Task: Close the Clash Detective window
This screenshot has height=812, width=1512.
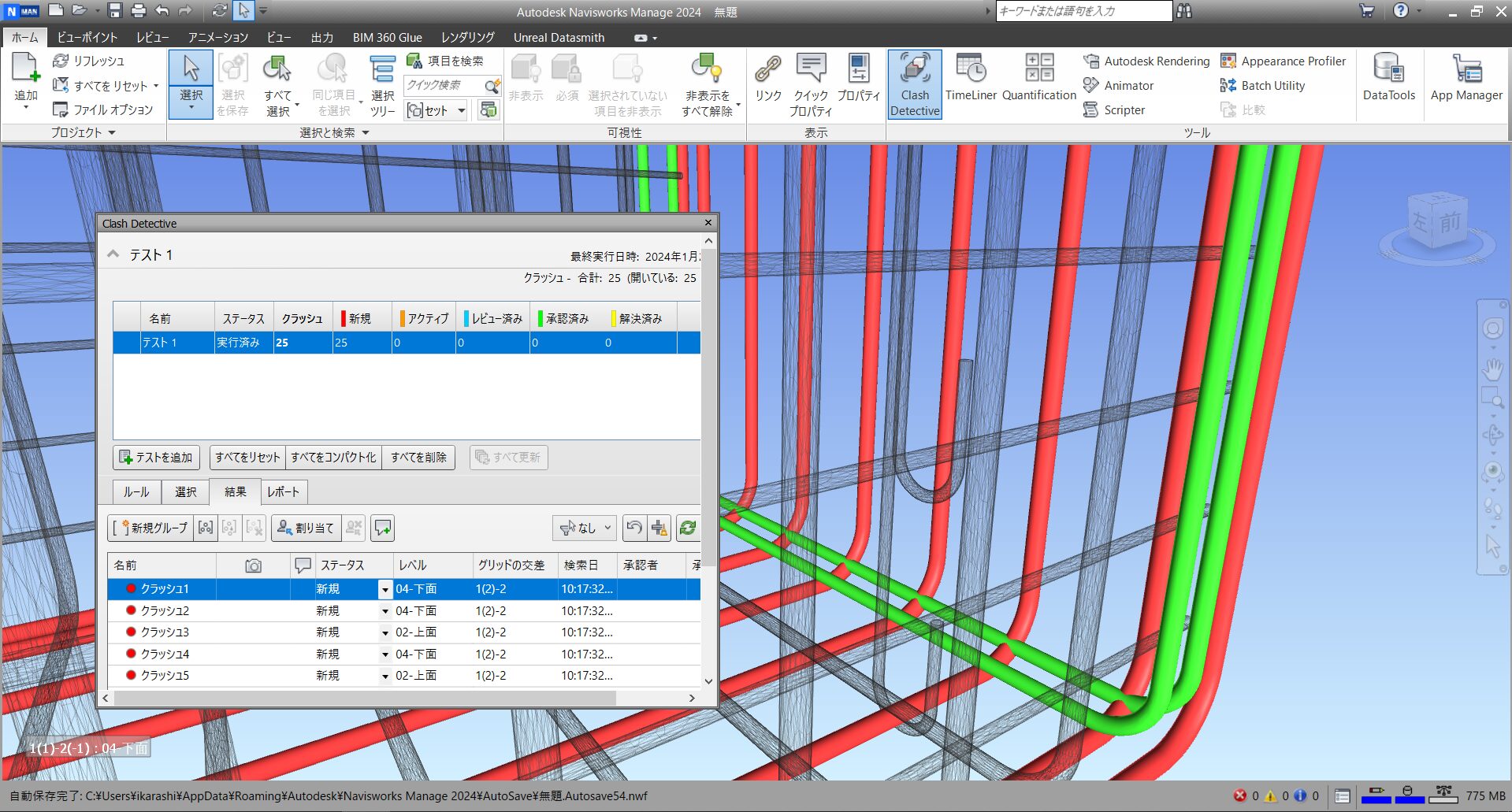Action: point(708,223)
